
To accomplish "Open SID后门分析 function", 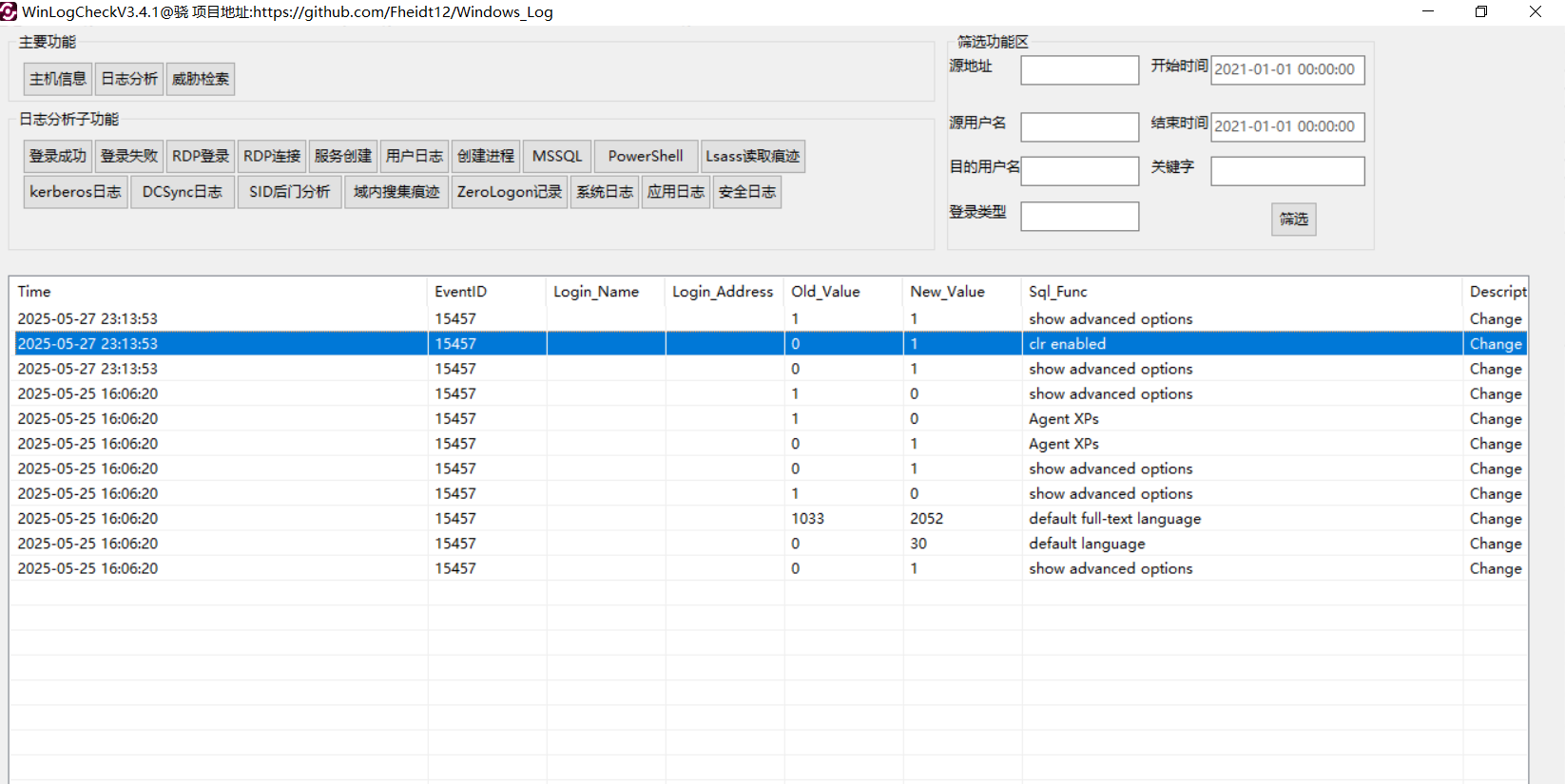I will tap(290, 192).
